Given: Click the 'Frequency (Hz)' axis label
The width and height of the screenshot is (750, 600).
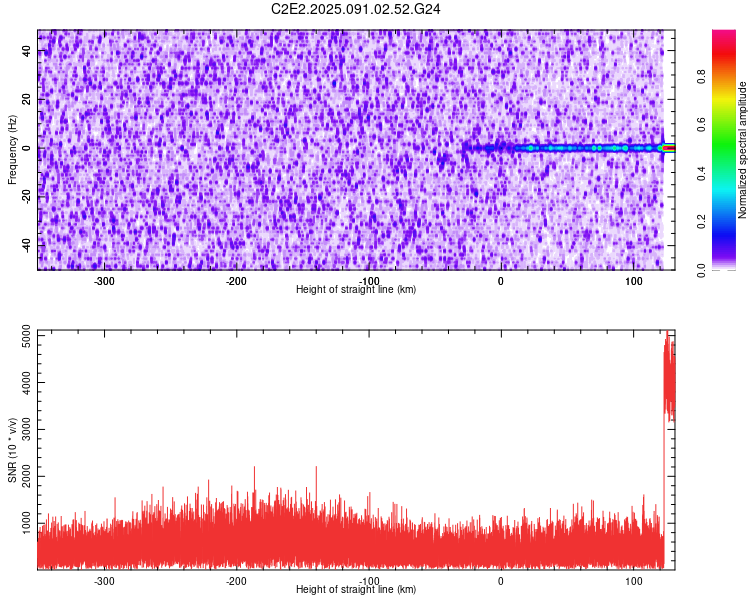Looking at the screenshot, I should (12, 150).
